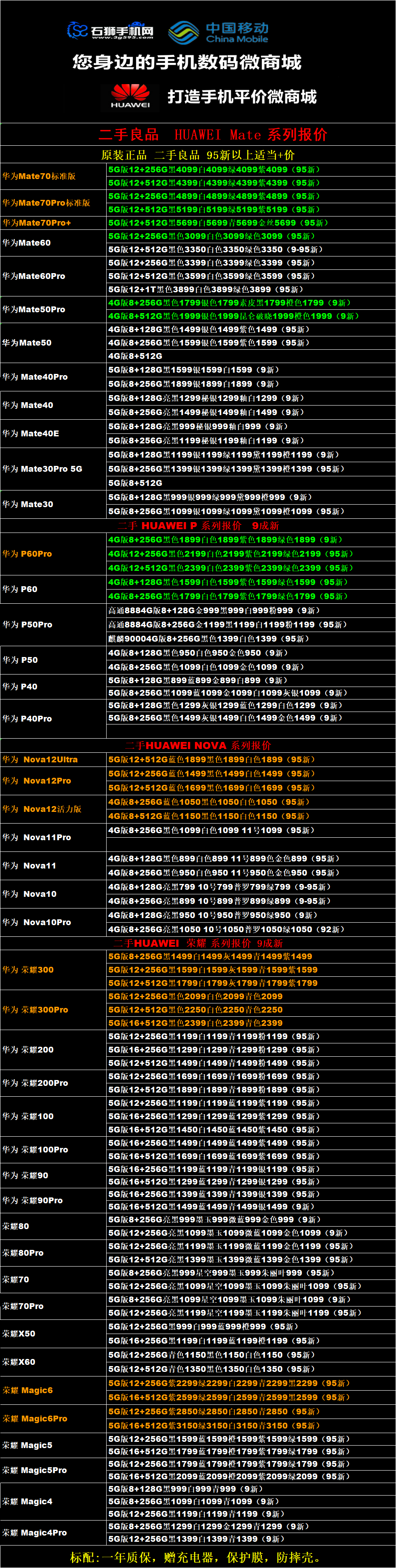Click the 荣耀 Magic4Pro model name

pos(35,1533)
